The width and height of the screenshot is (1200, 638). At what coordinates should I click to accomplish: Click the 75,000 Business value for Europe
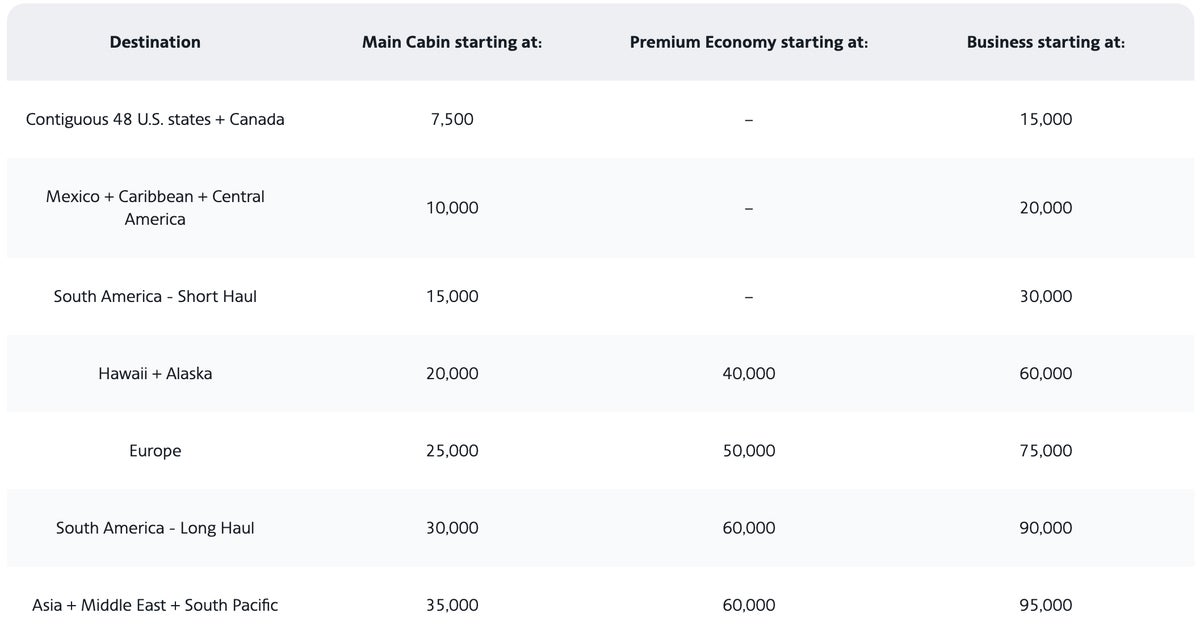tap(1045, 451)
